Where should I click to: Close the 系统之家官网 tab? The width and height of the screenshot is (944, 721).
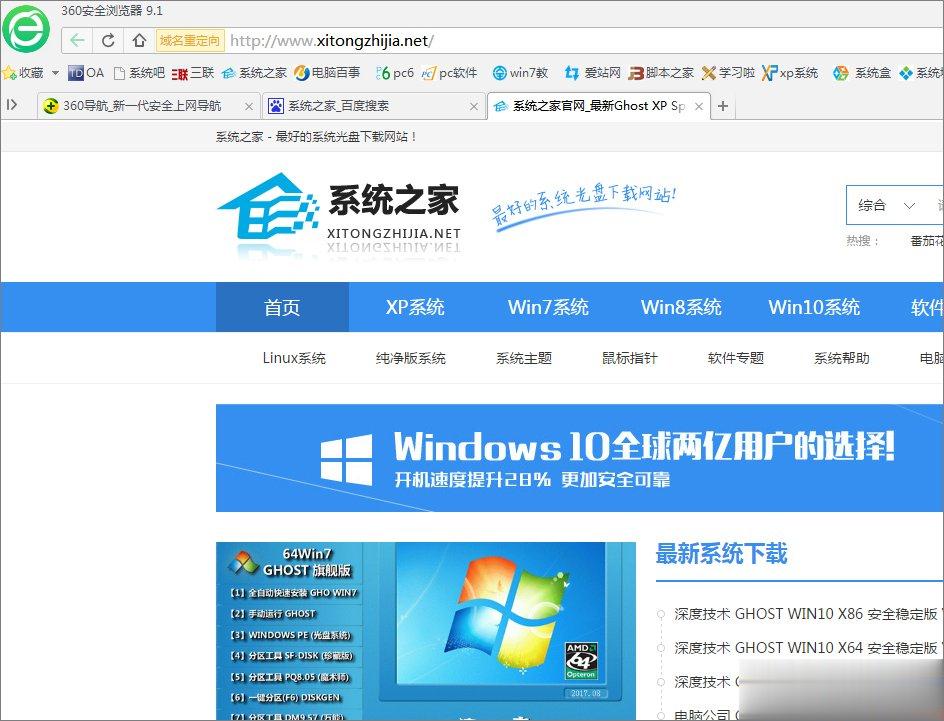pos(699,107)
